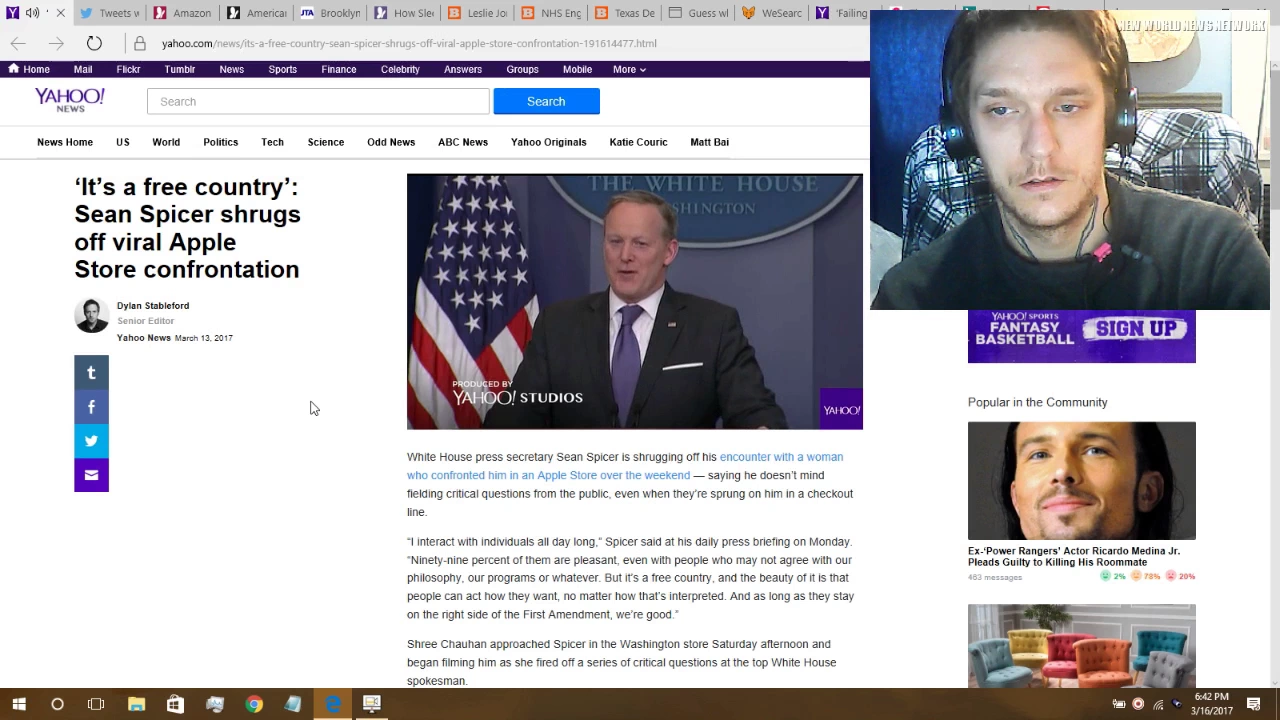Open the Tech news section
This screenshot has height=720, width=1280.
point(272,142)
